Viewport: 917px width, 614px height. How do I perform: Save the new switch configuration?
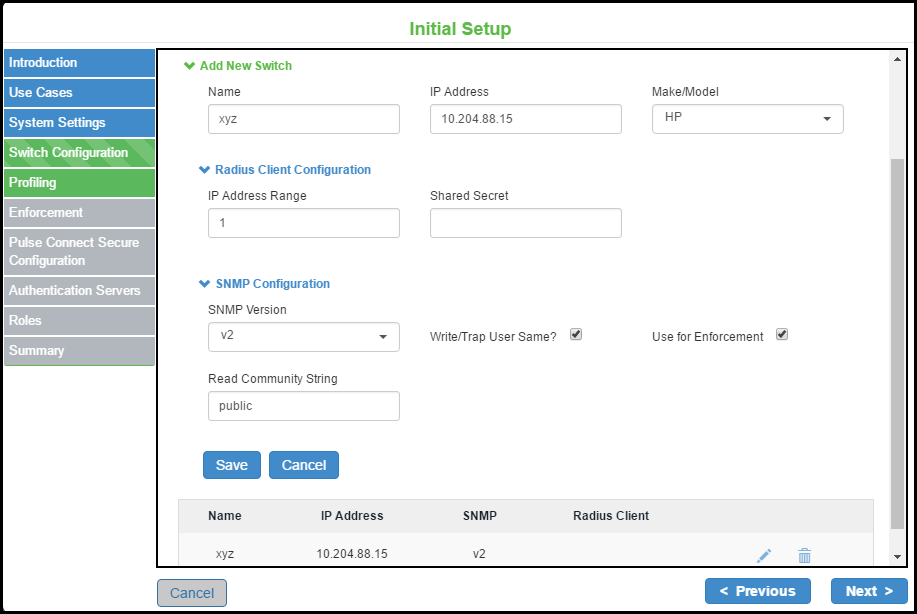pos(231,465)
